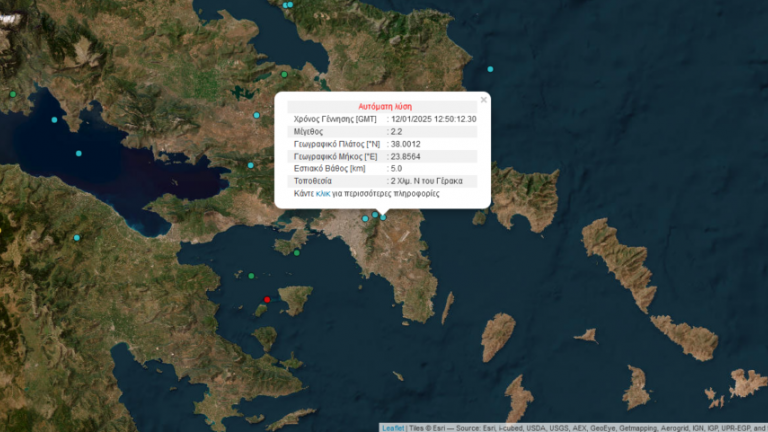
Task: Close the earthquake info popup
Action: click(484, 100)
